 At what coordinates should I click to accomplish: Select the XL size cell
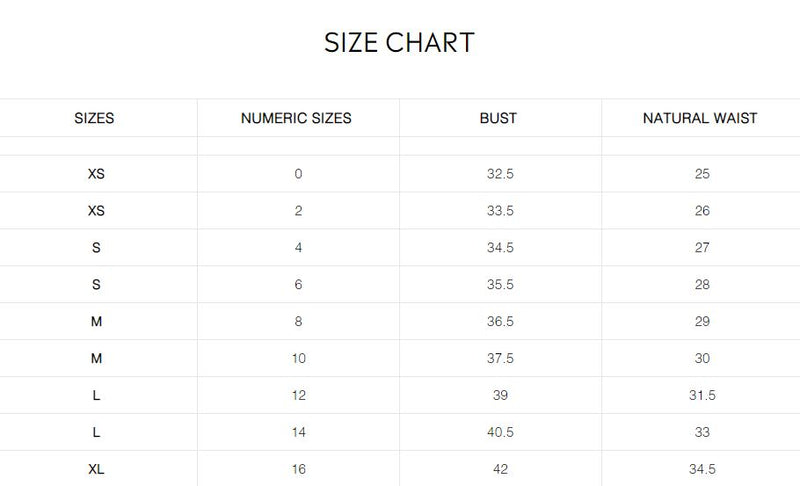(x=96, y=469)
